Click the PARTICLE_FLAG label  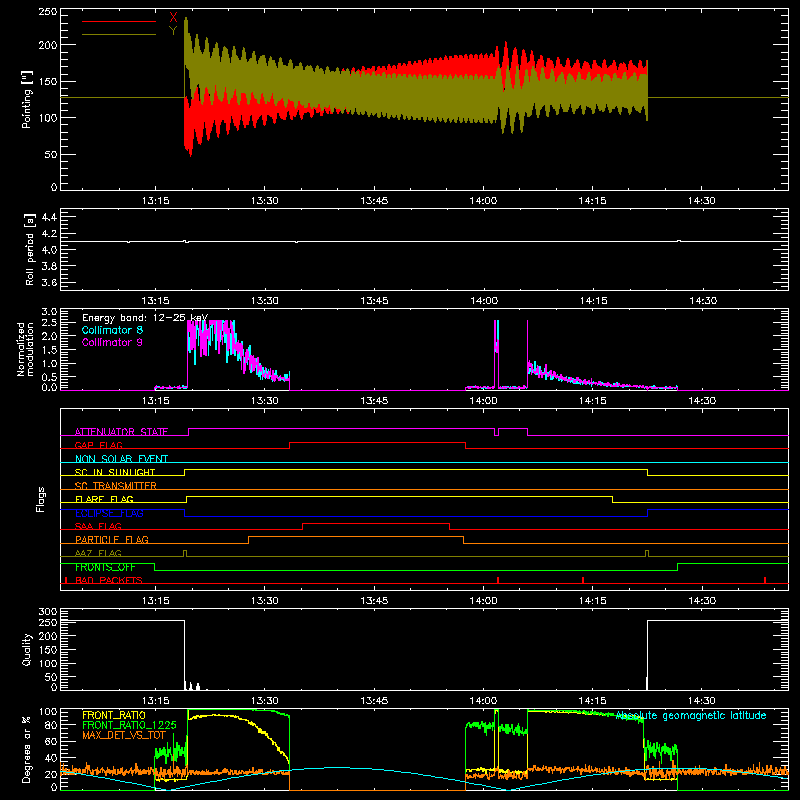pos(112,539)
